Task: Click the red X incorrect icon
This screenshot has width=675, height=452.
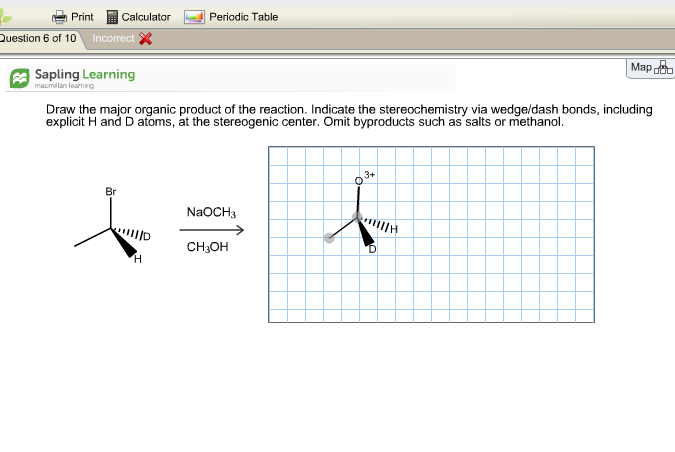Action: tap(145, 39)
